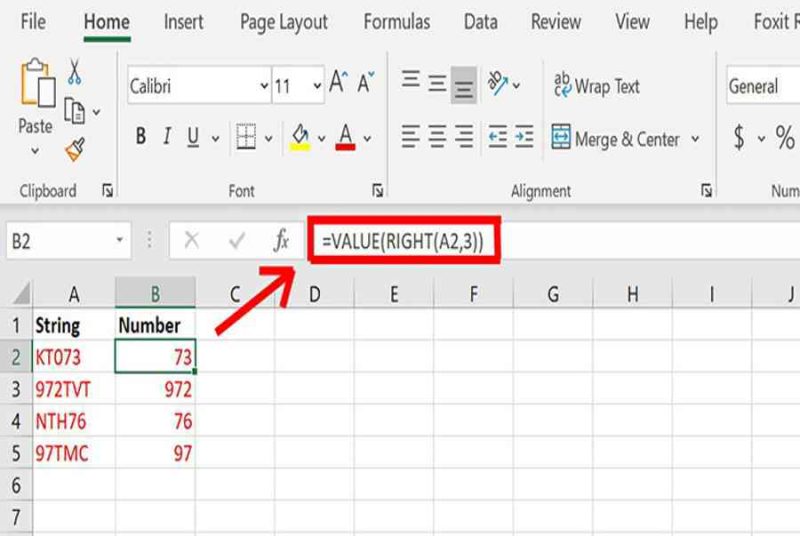Screen dimensions: 800x536
Task: Switch to the Formulas tab
Action: point(396,21)
